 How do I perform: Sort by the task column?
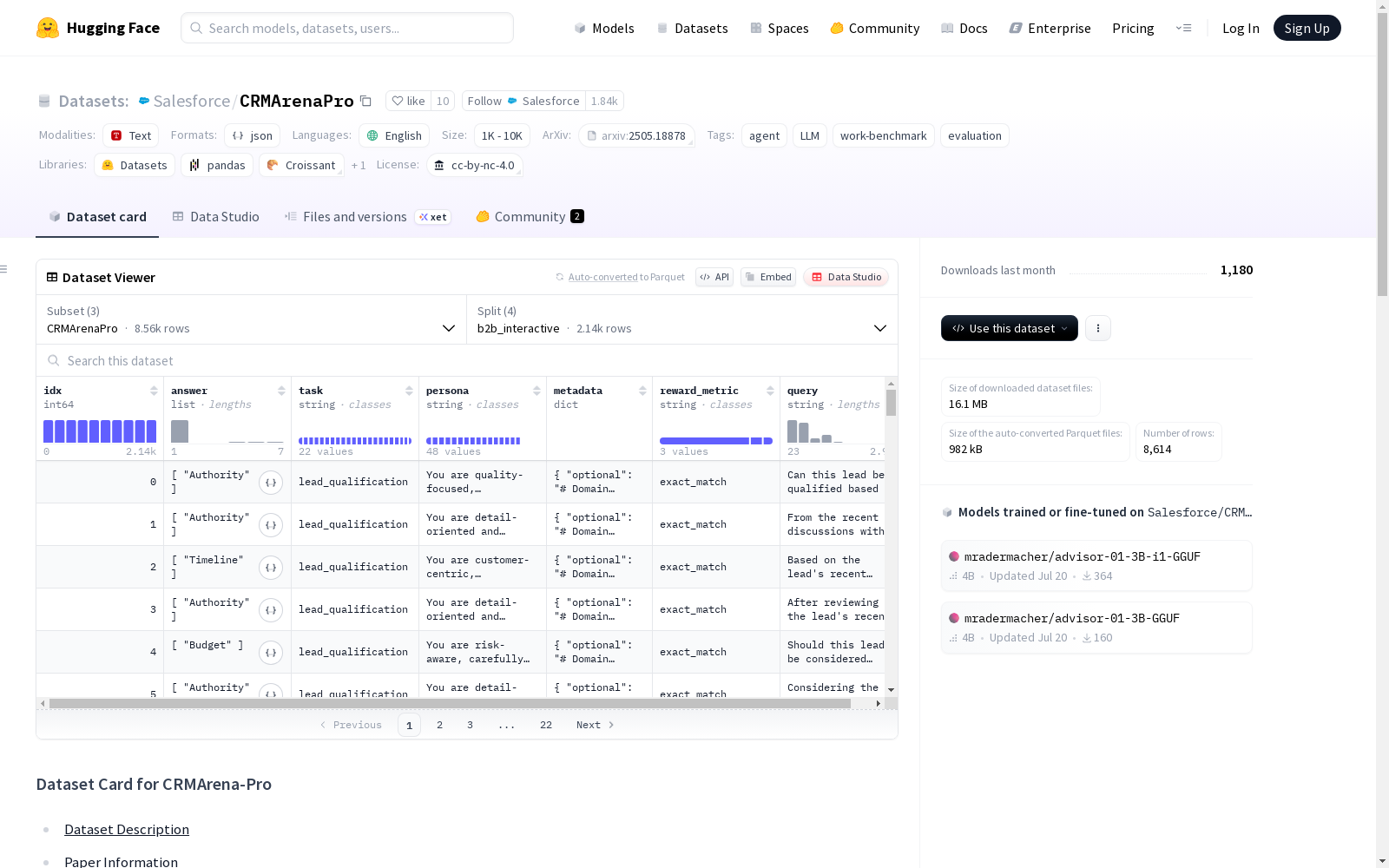(x=409, y=391)
